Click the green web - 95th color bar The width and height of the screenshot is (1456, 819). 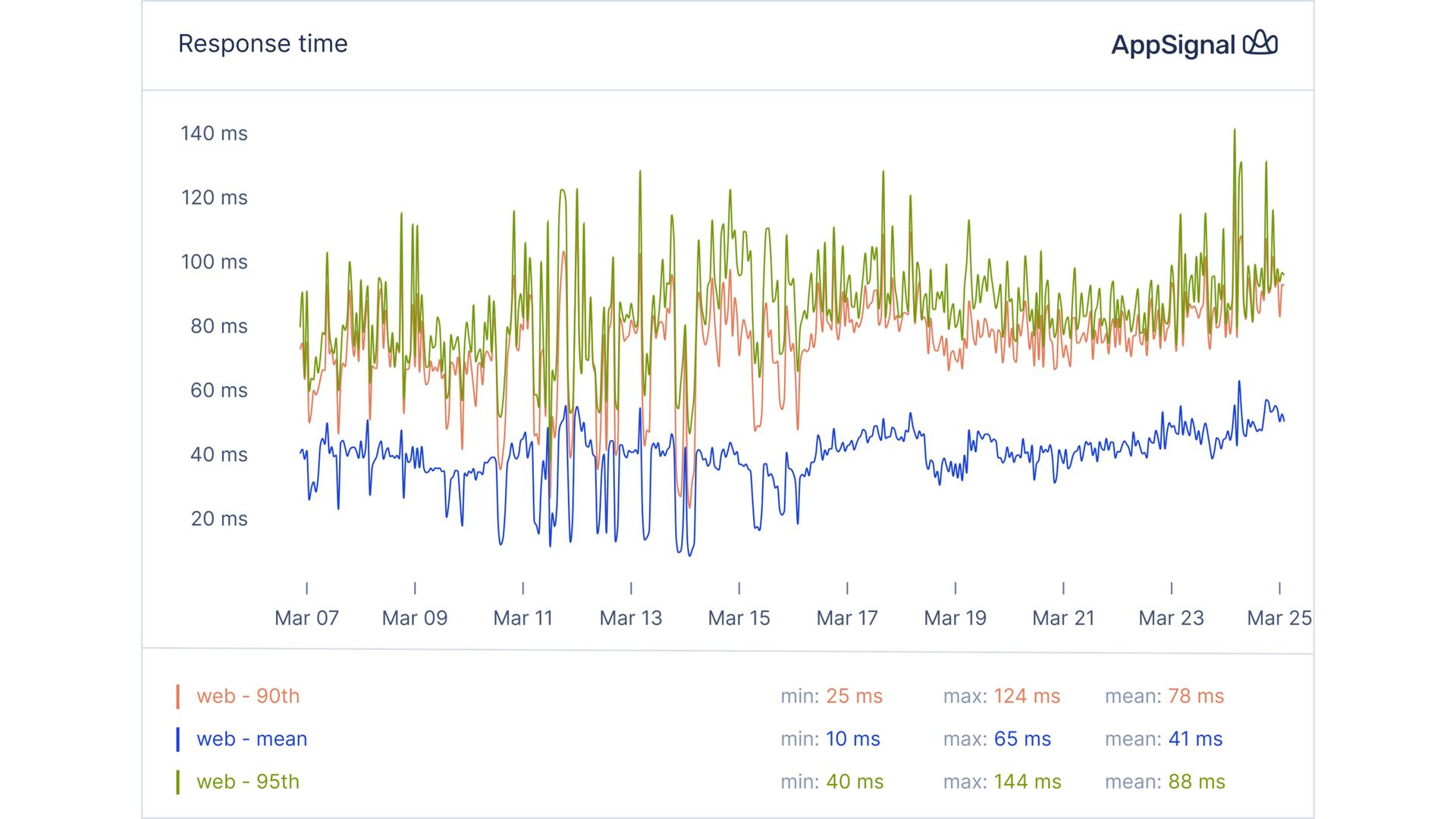177,782
